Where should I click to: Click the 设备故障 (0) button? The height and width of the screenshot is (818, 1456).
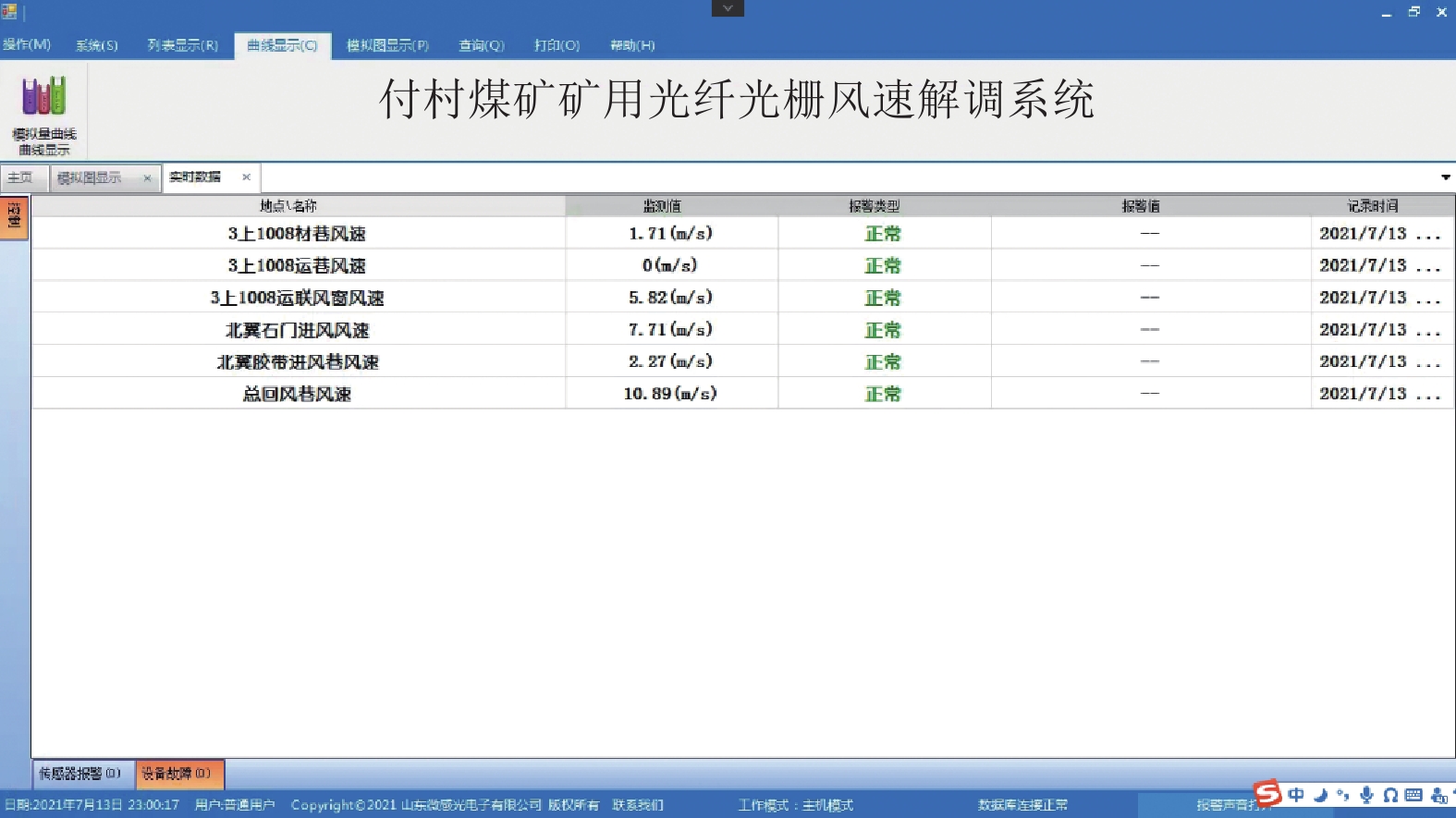(x=177, y=774)
